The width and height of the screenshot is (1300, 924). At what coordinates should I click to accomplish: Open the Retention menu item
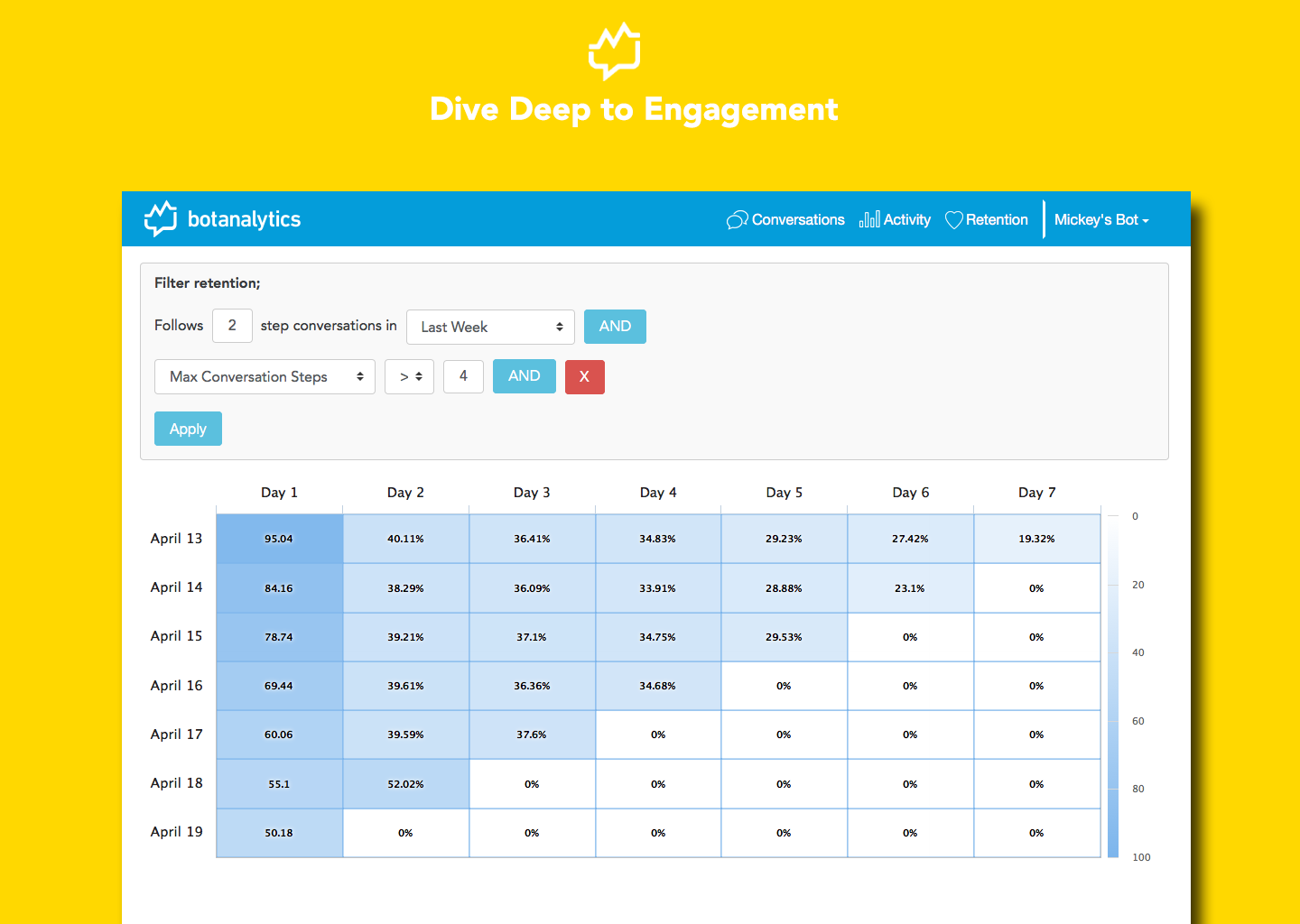[986, 219]
